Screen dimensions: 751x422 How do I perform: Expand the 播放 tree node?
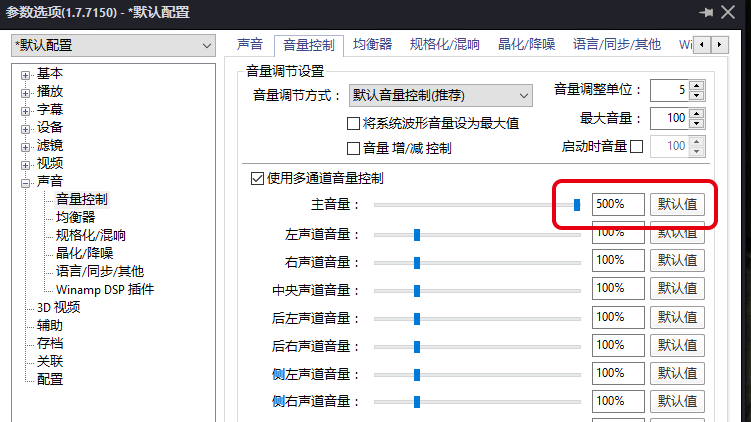coord(25,92)
